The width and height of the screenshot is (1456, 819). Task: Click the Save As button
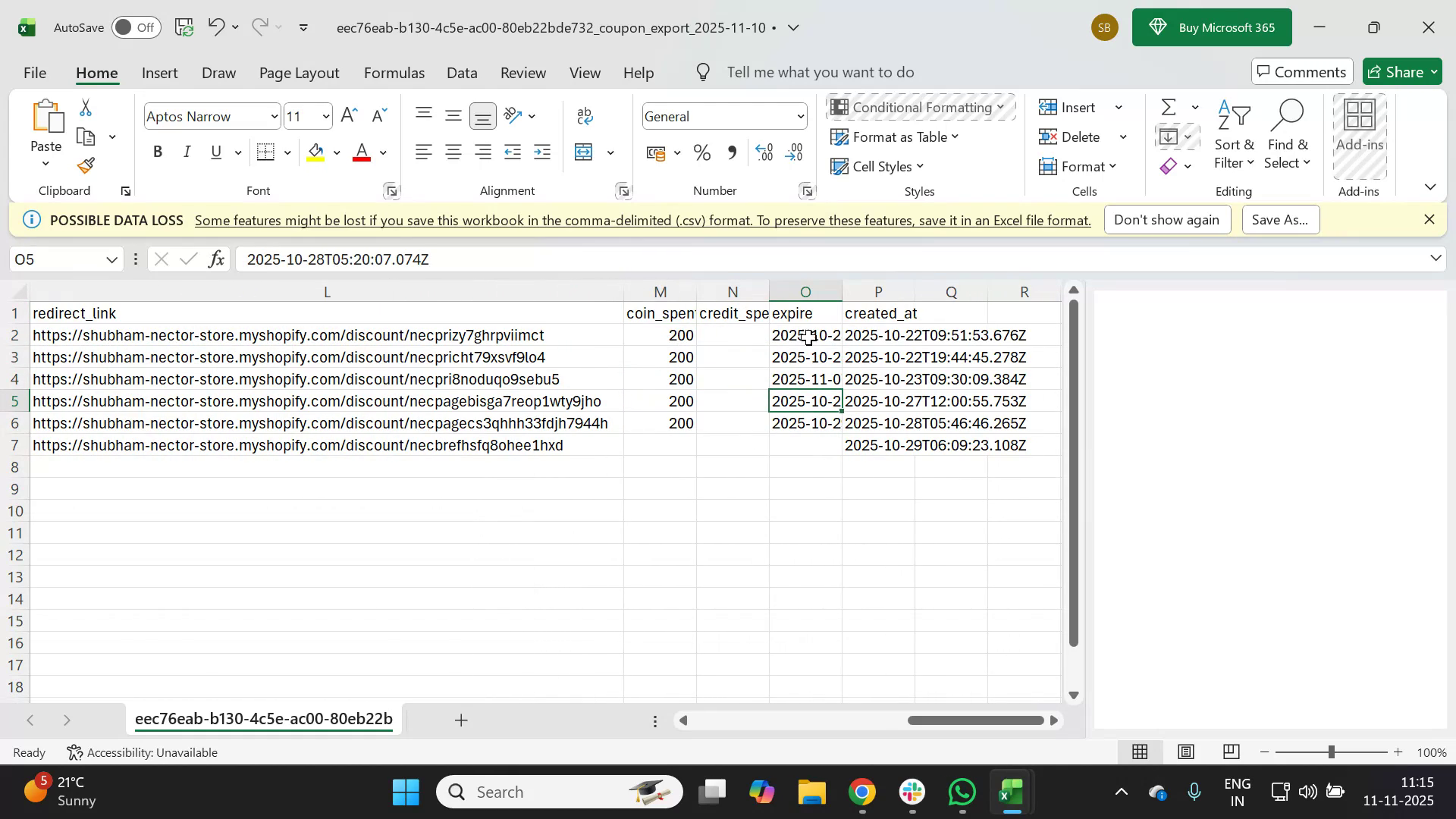[1280, 219]
